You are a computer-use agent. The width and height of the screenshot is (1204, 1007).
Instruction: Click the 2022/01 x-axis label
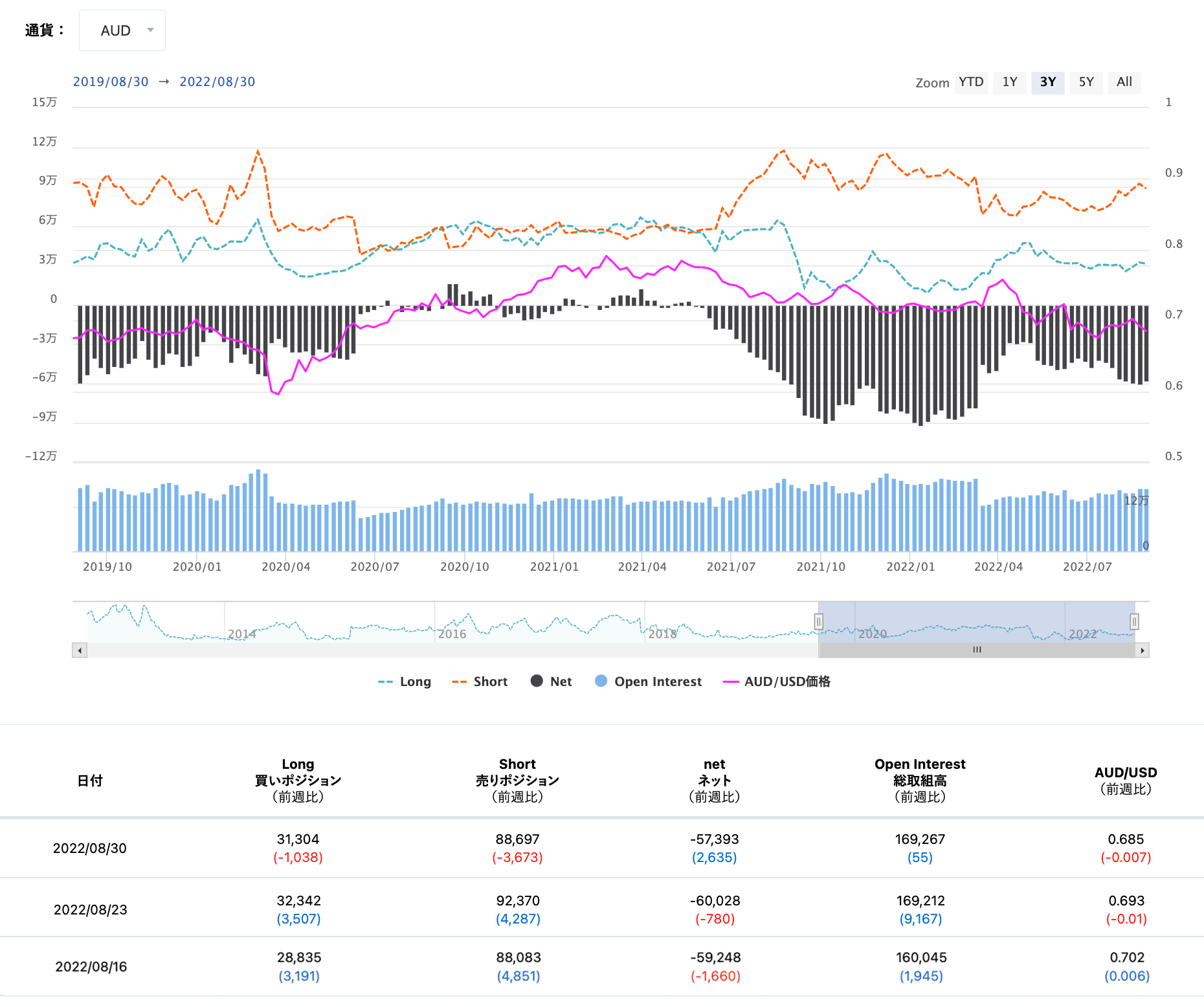(911, 567)
